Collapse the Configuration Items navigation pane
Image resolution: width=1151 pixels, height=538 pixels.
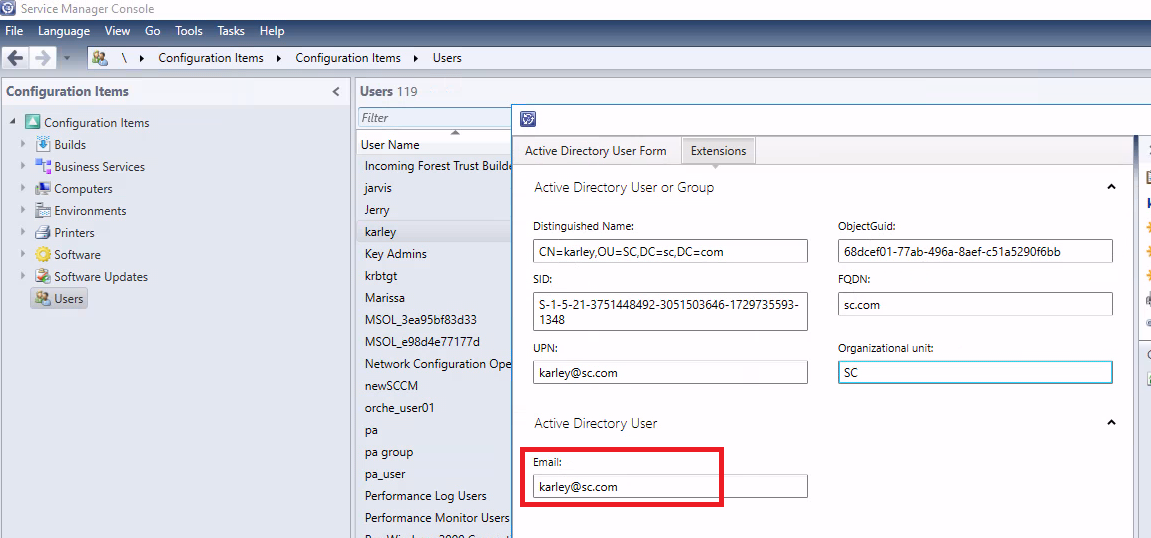(335, 92)
